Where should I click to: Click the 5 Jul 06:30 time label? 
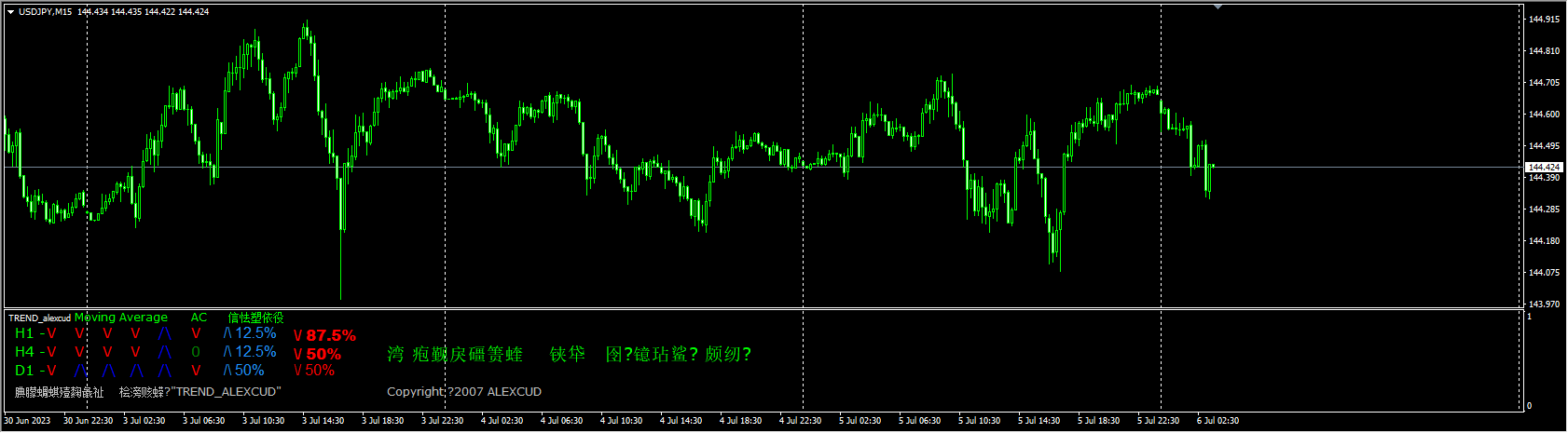click(x=919, y=421)
